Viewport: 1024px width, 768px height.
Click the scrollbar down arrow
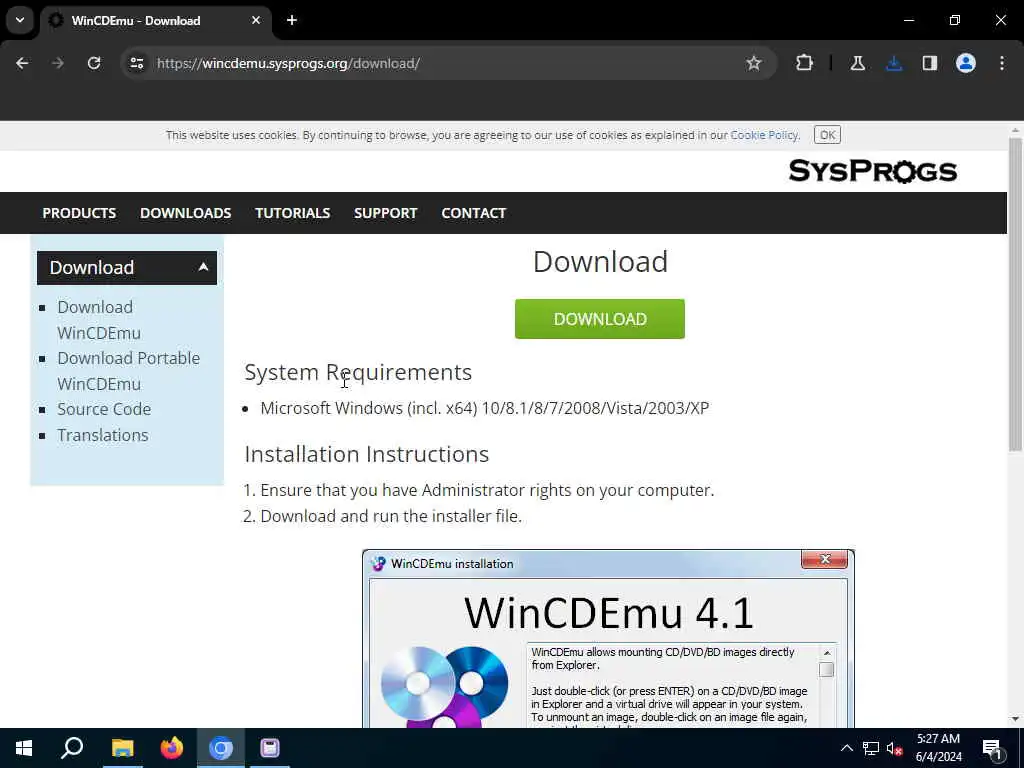coord(1015,719)
